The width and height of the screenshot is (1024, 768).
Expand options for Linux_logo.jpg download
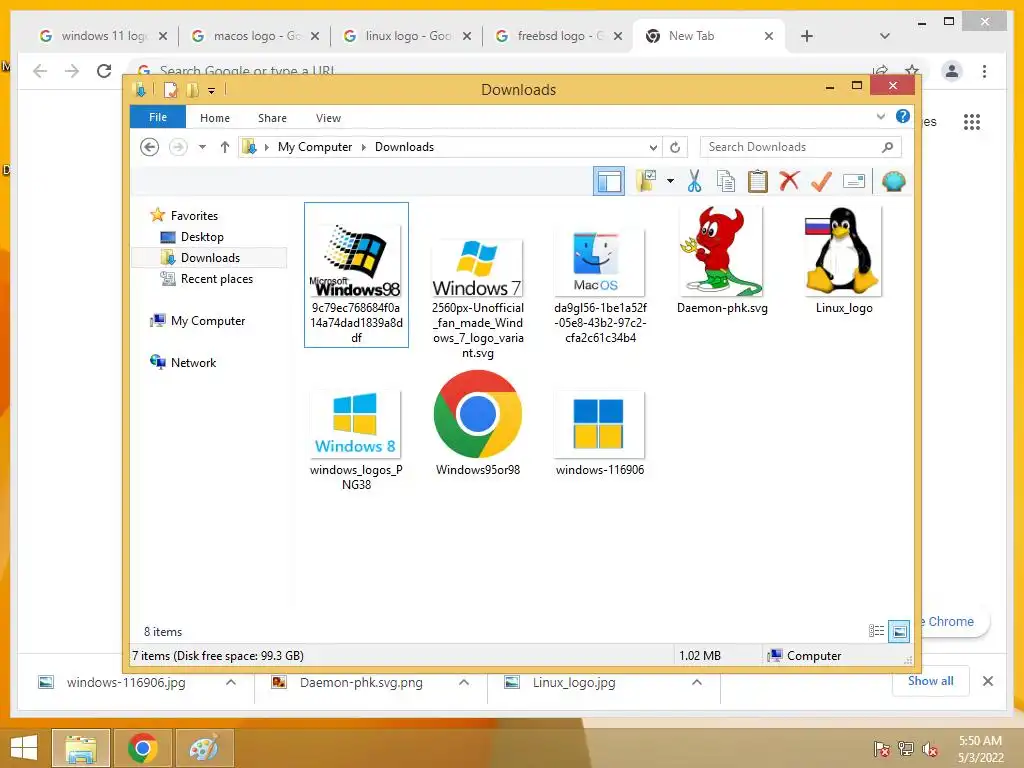click(697, 682)
